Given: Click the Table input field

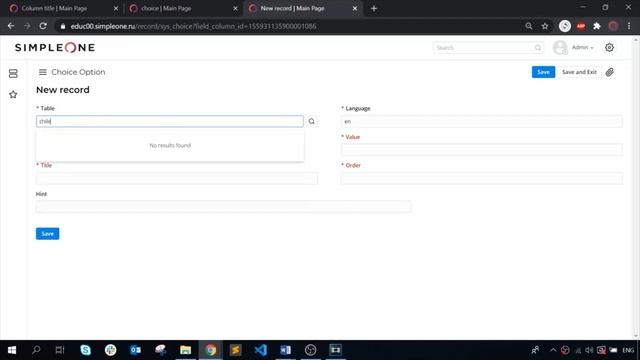Looking at the screenshot, I should 170,121.
